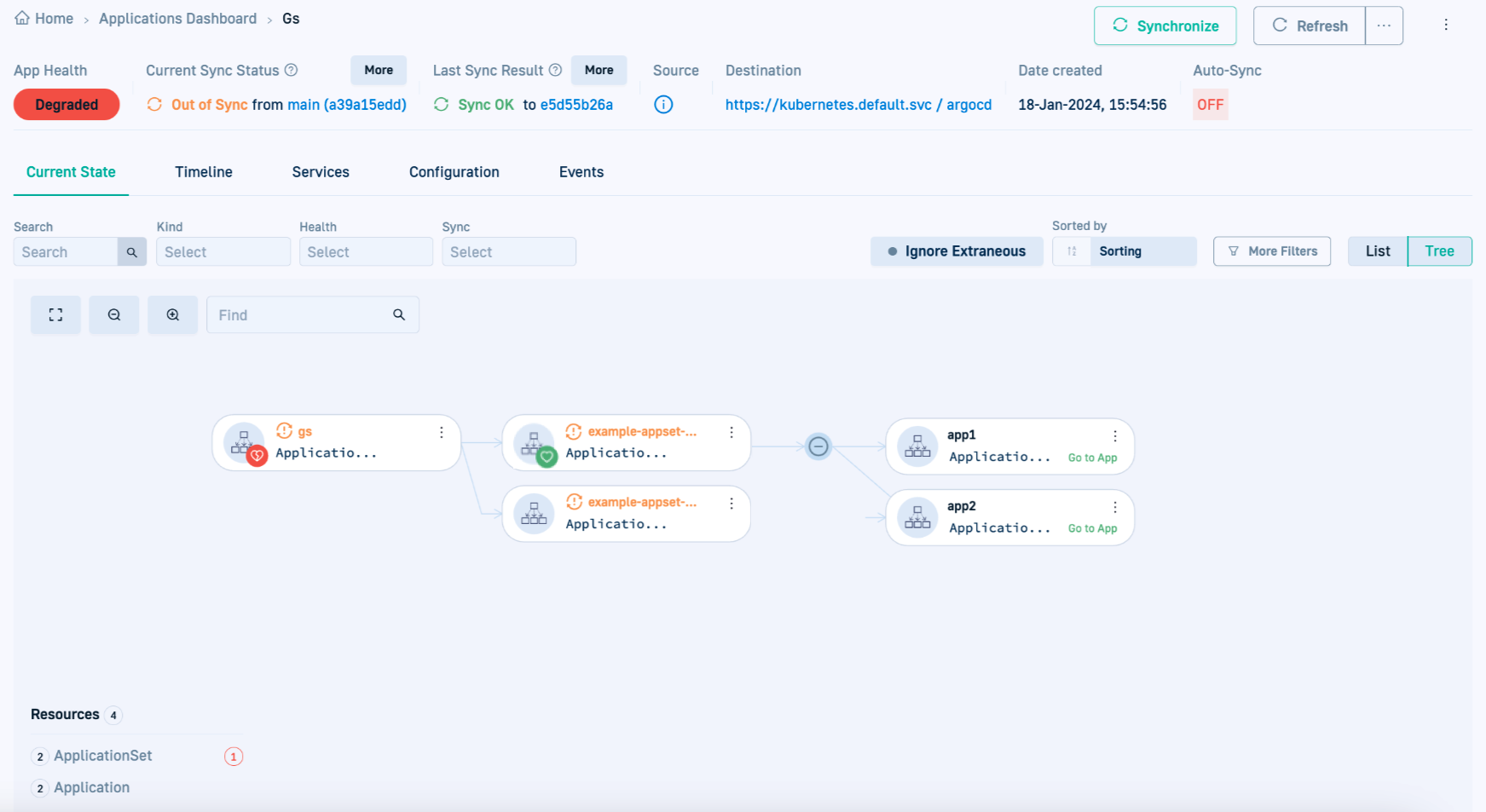Open the app1 node kebab menu
Screen dimensions: 1486x812
tap(1115, 436)
